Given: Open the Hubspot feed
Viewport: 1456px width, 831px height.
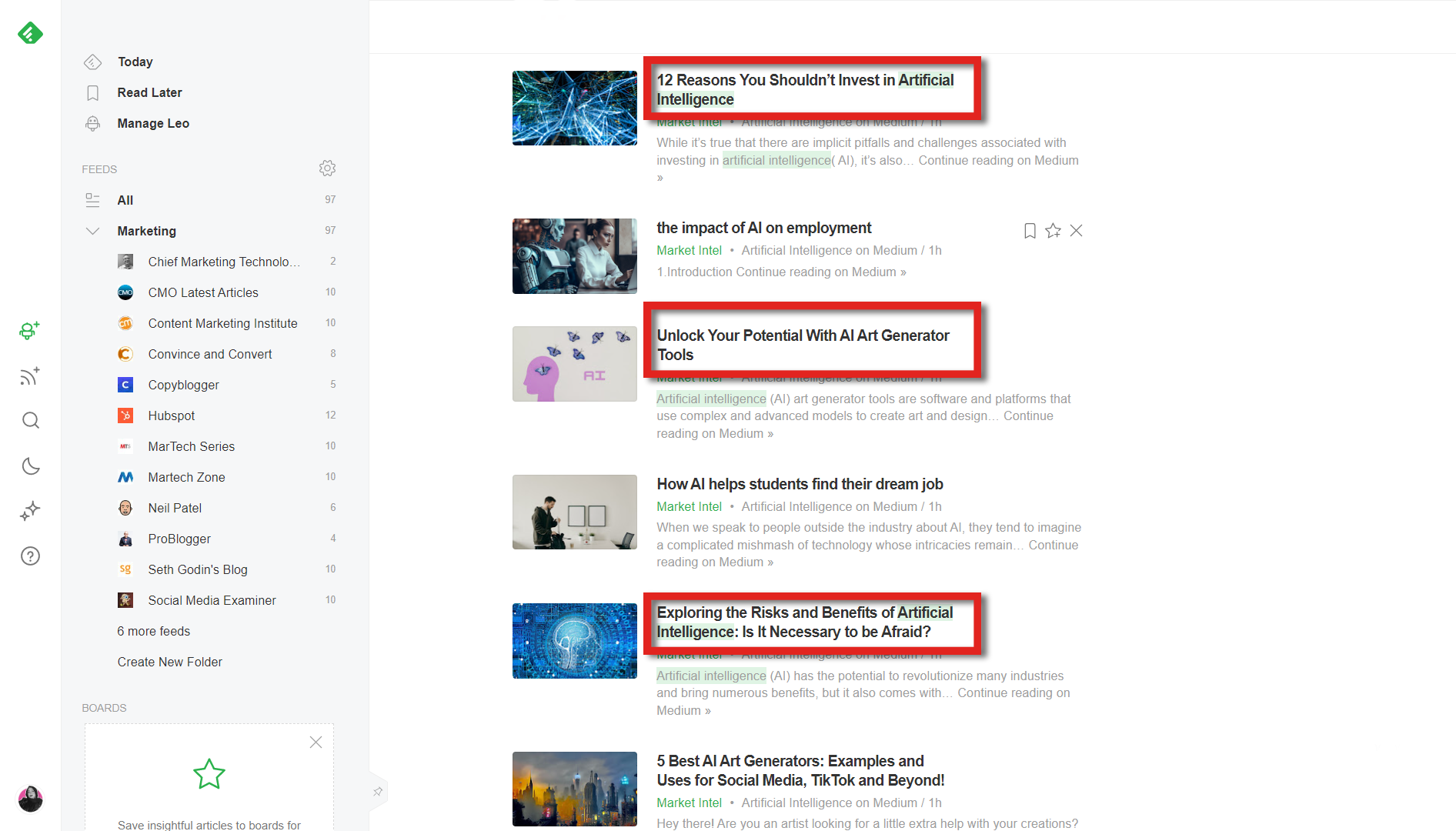Looking at the screenshot, I should pyautogui.click(x=171, y=415).
